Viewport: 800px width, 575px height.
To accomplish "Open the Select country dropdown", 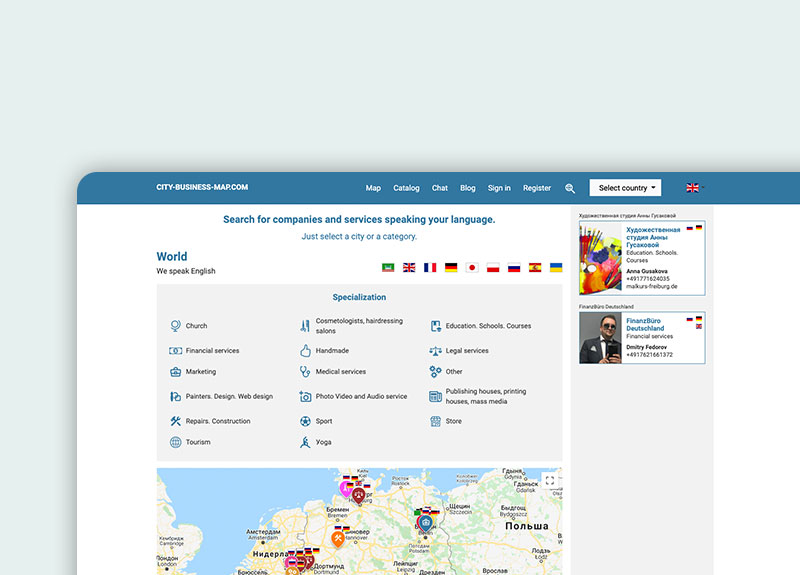I will (626, 188).
